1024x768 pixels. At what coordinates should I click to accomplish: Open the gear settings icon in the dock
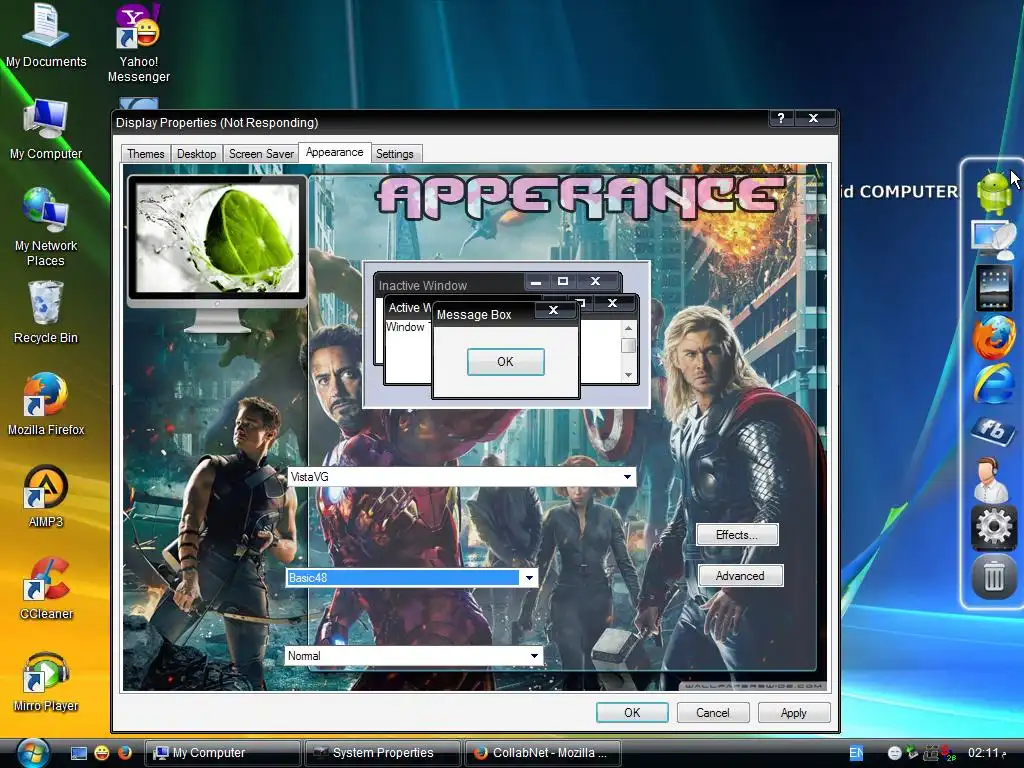993,526
